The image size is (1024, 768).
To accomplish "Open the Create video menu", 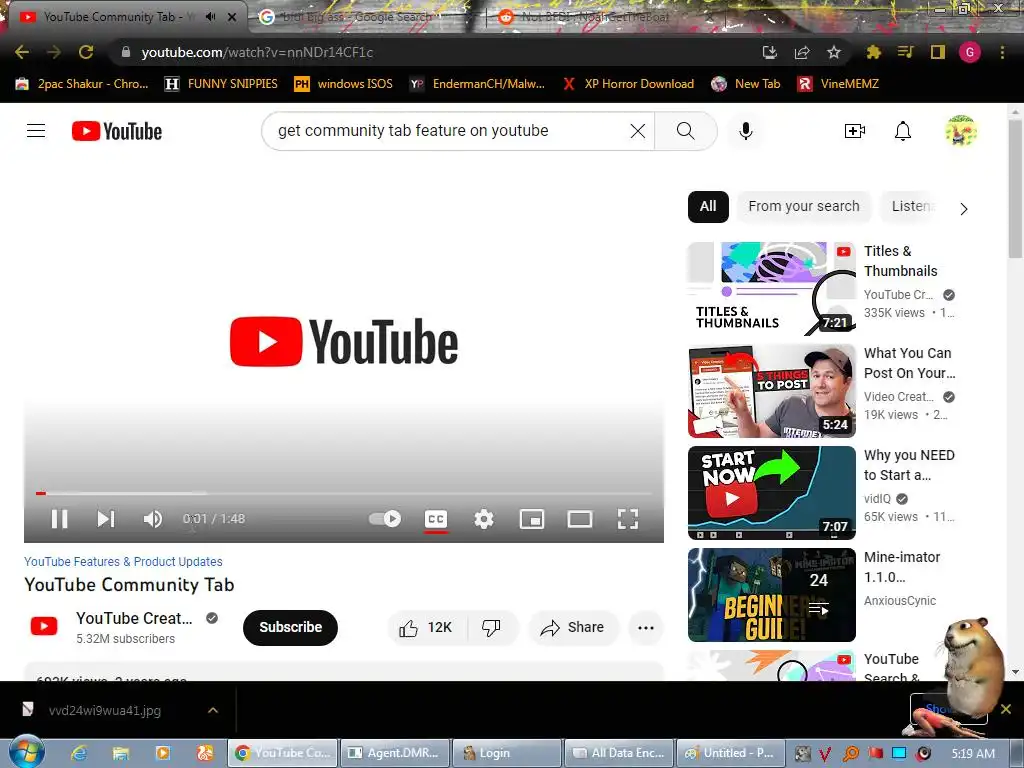I will [x=854, y=131].
